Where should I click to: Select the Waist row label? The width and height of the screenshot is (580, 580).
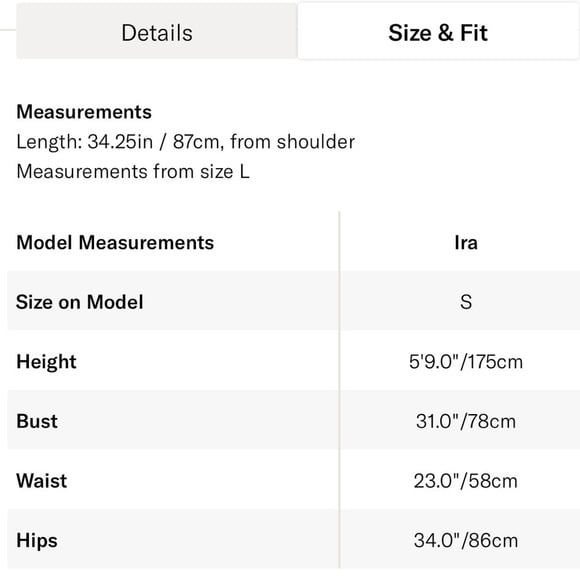(42, 480)
